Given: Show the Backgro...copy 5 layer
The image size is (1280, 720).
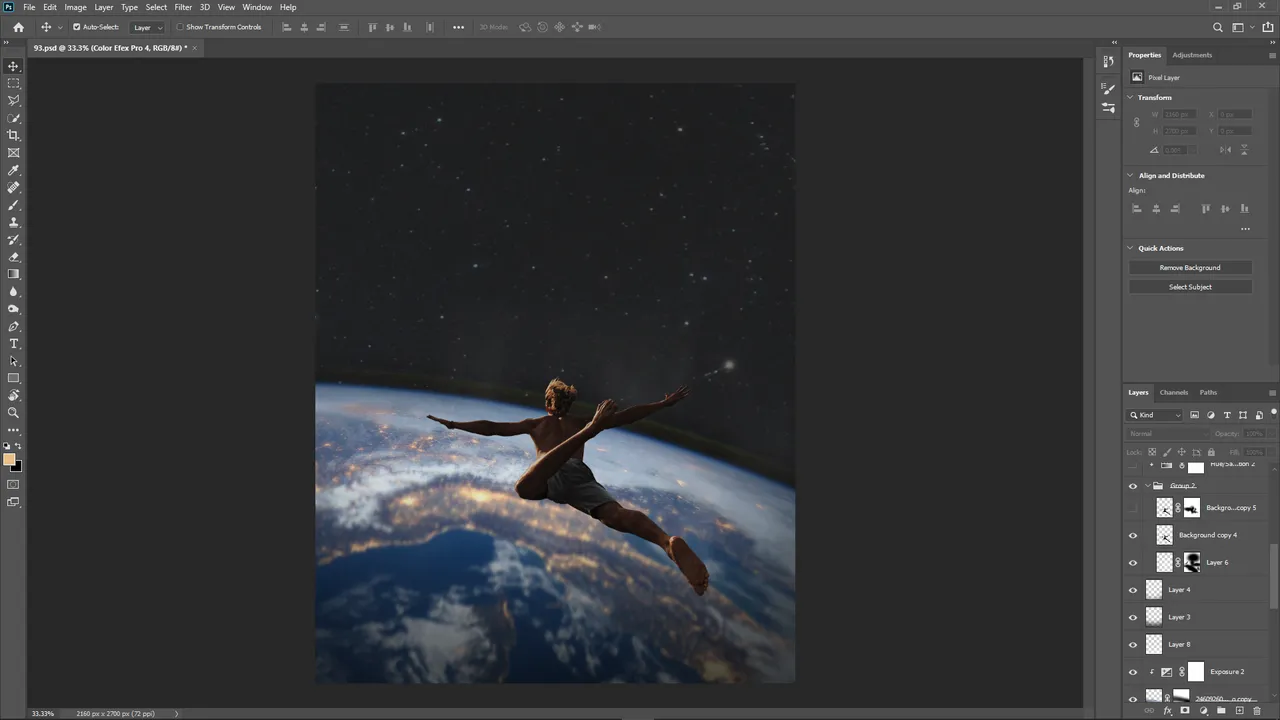Looking at the screenshot, I should (1133, 508).
